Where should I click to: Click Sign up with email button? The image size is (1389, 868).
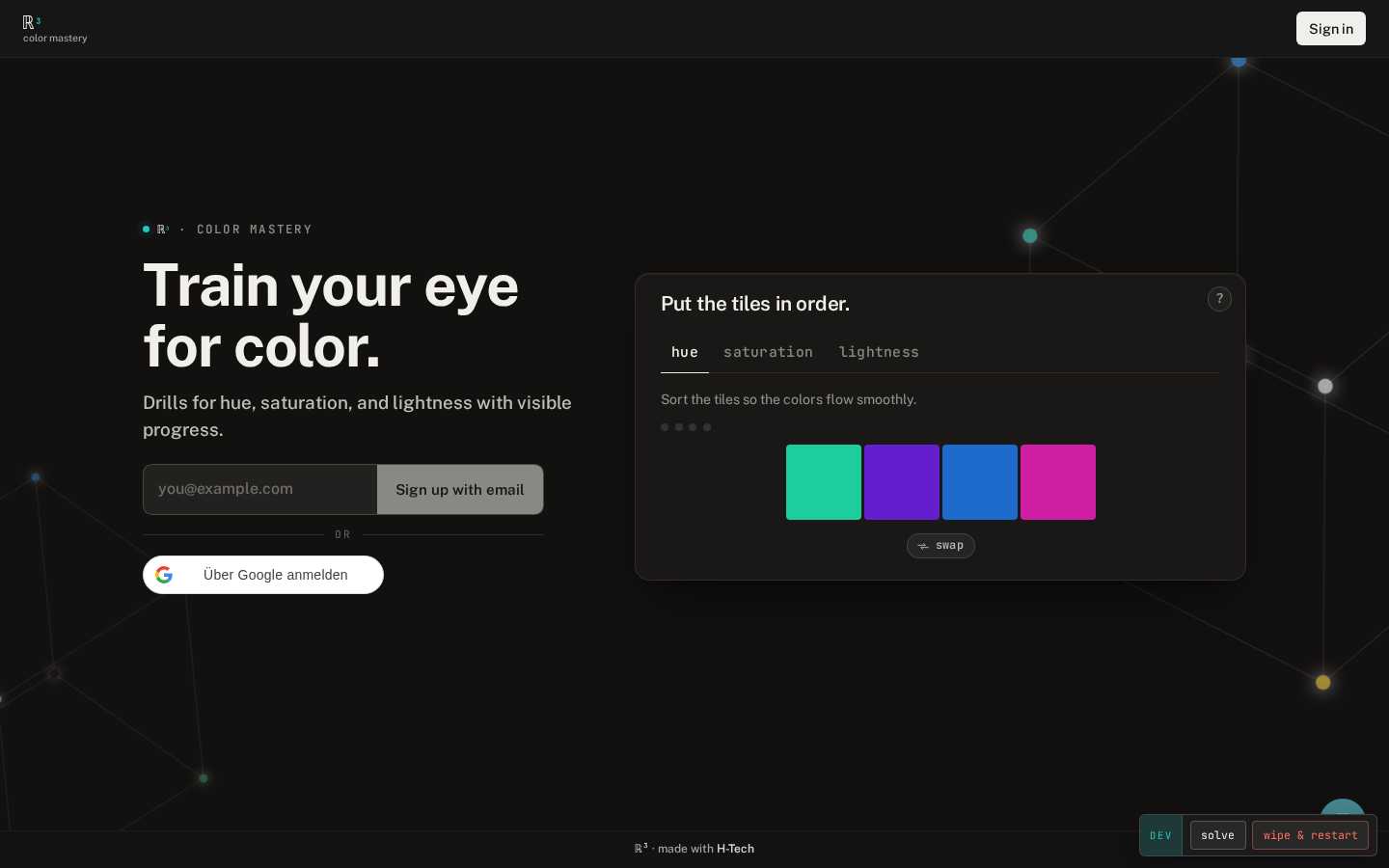point(460,490)
